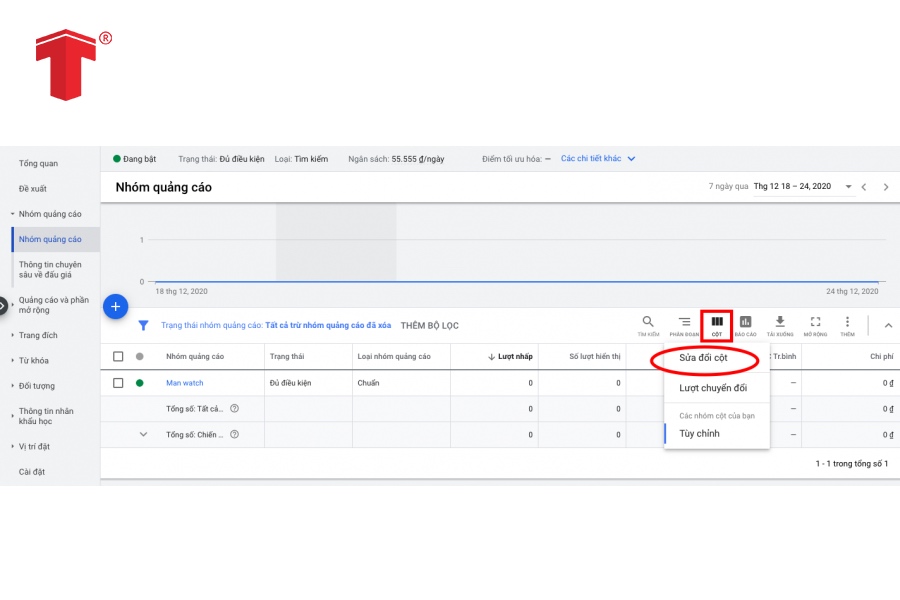Image resolution: width=900 pixels, height=600 pixels.
Task: Click the blue chart data line
Action: pyautogui.click(x=517, y=281)
